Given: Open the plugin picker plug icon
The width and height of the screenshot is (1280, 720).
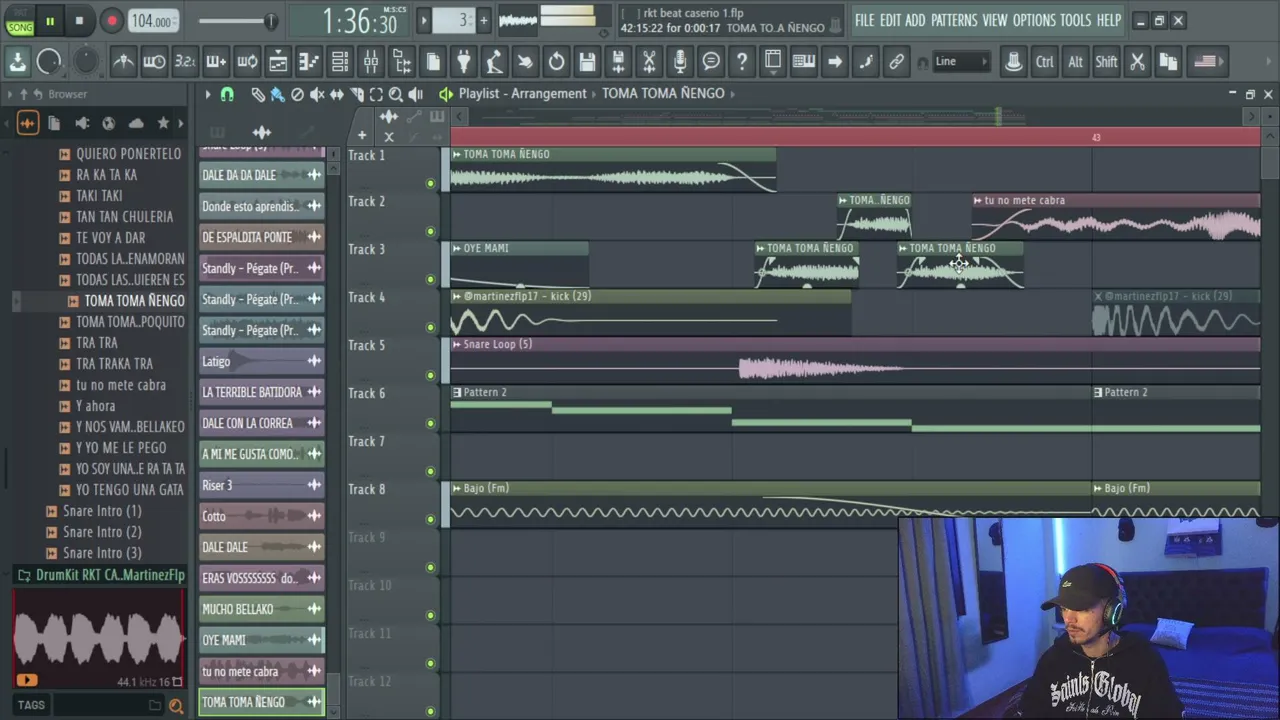Looking at the screenshot, I should pyautogui.click(x=464, y=62).
